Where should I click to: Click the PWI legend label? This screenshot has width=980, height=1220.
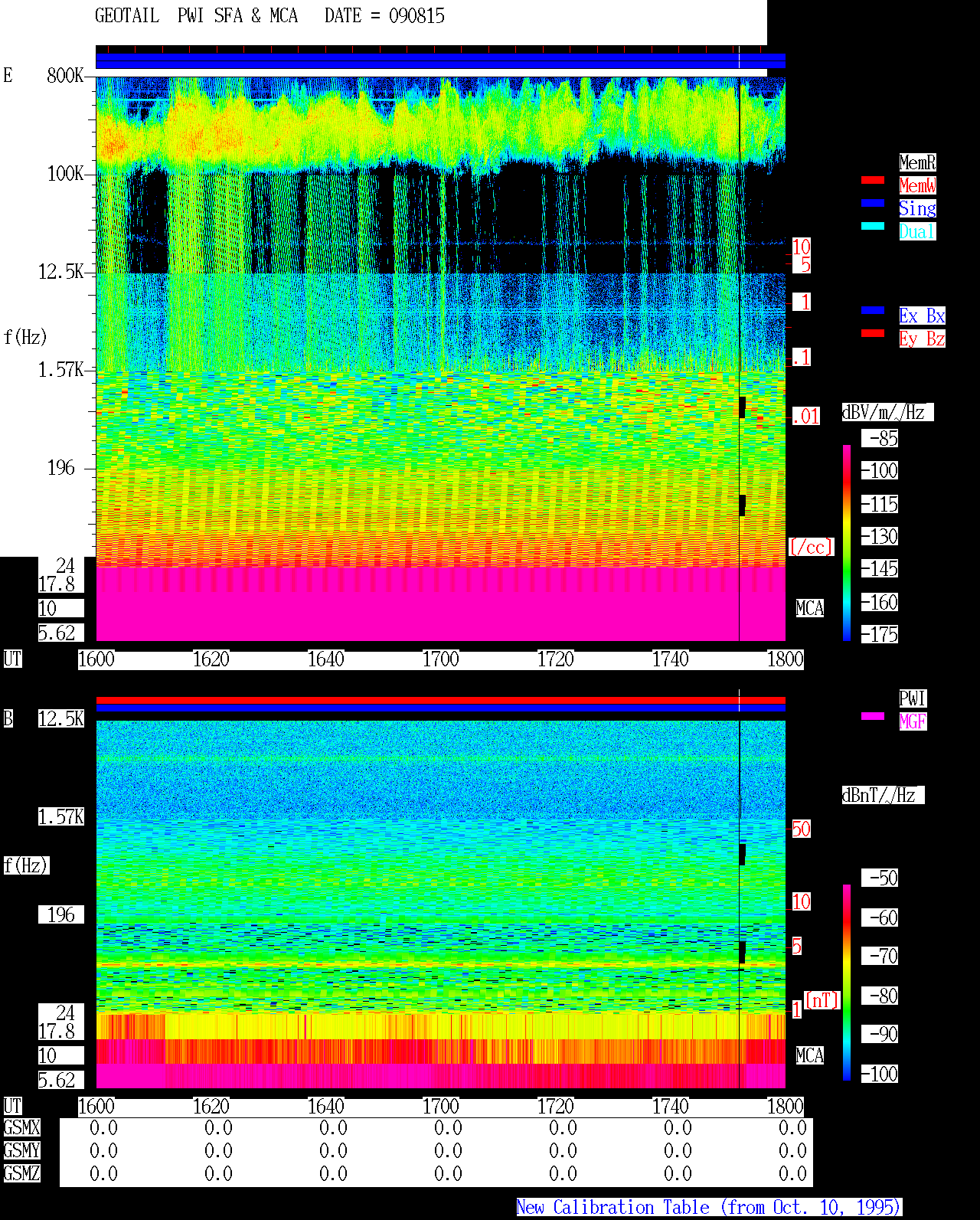point(913,698)
